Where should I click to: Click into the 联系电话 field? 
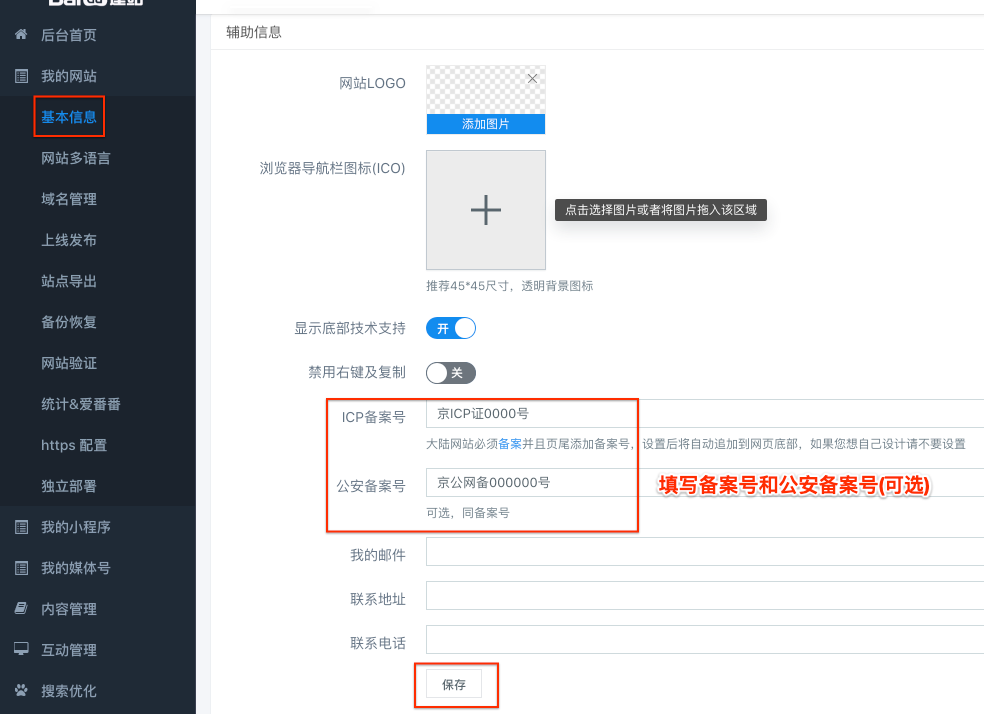click(705, 639)
